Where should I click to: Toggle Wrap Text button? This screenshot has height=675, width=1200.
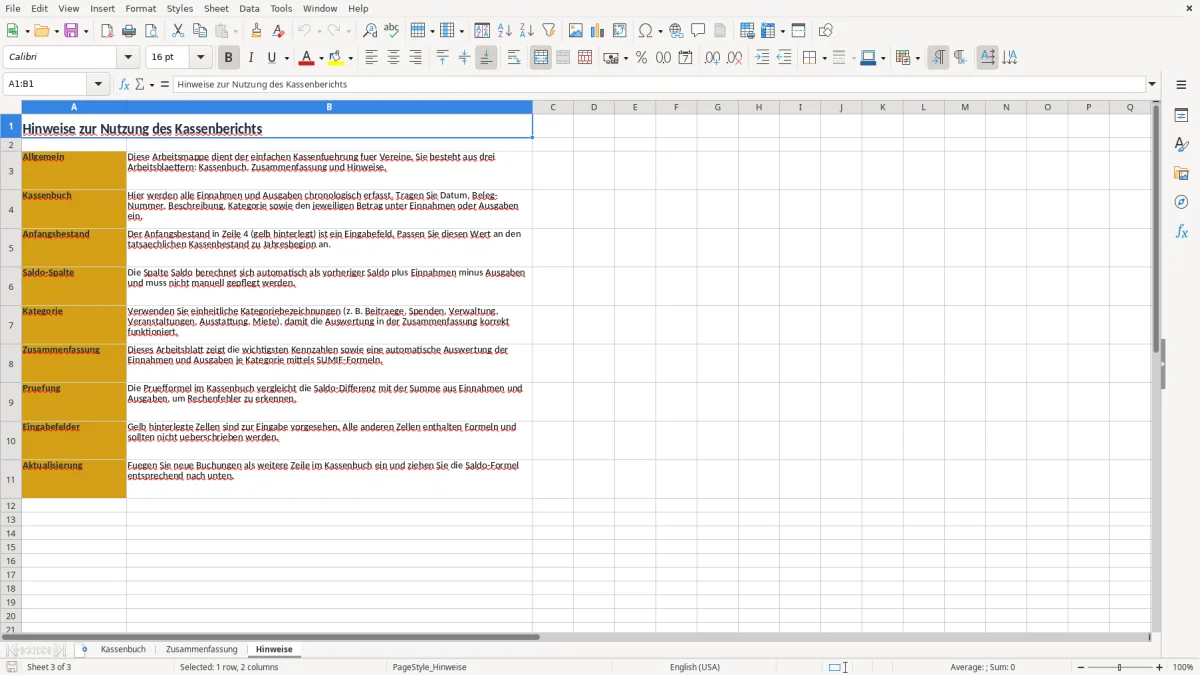(514, 58)
